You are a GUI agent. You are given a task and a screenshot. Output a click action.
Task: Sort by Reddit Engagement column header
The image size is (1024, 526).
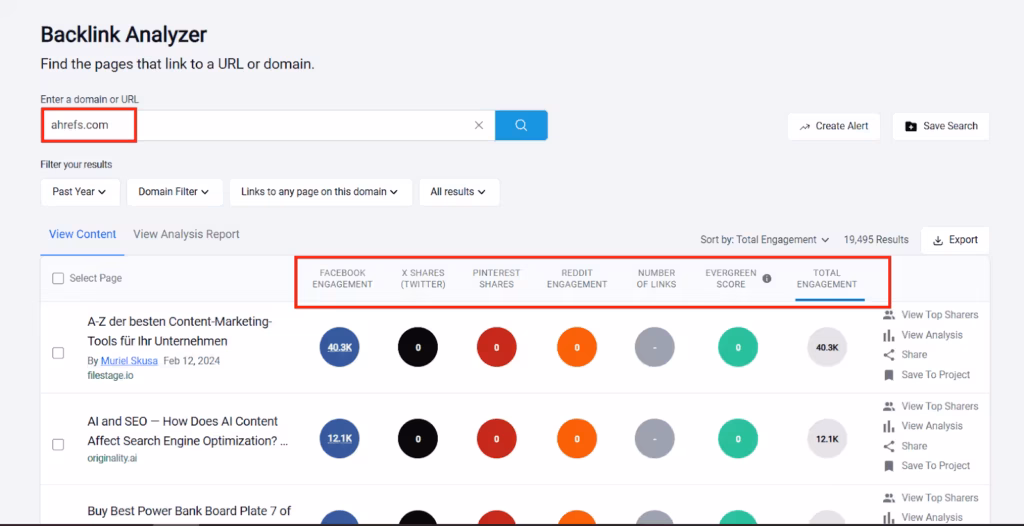click(577, 278)
